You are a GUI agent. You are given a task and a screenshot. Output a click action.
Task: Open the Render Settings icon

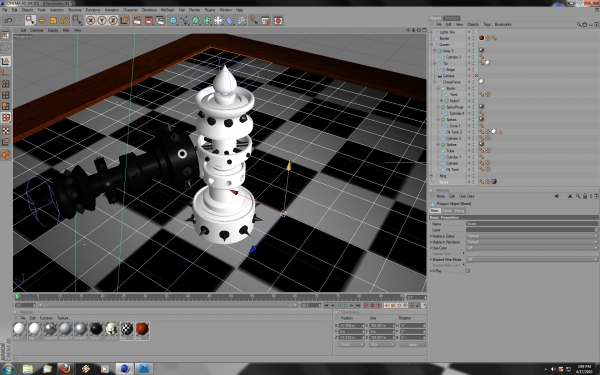point(160,20)
